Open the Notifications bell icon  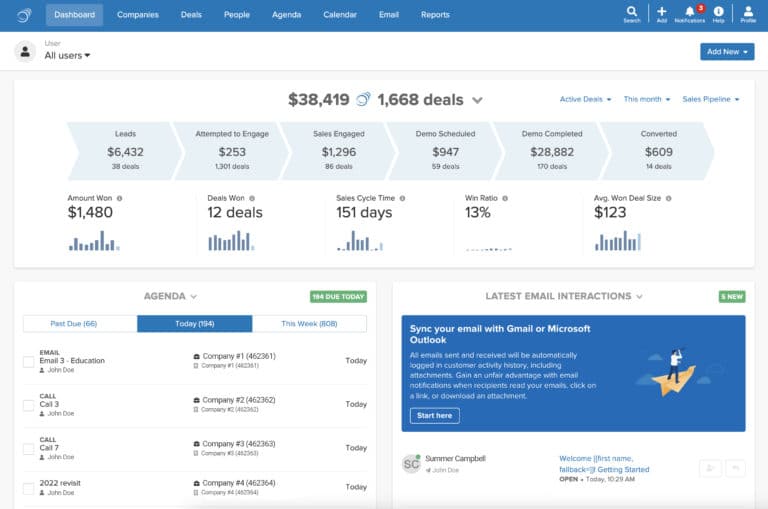click(689, 12)
